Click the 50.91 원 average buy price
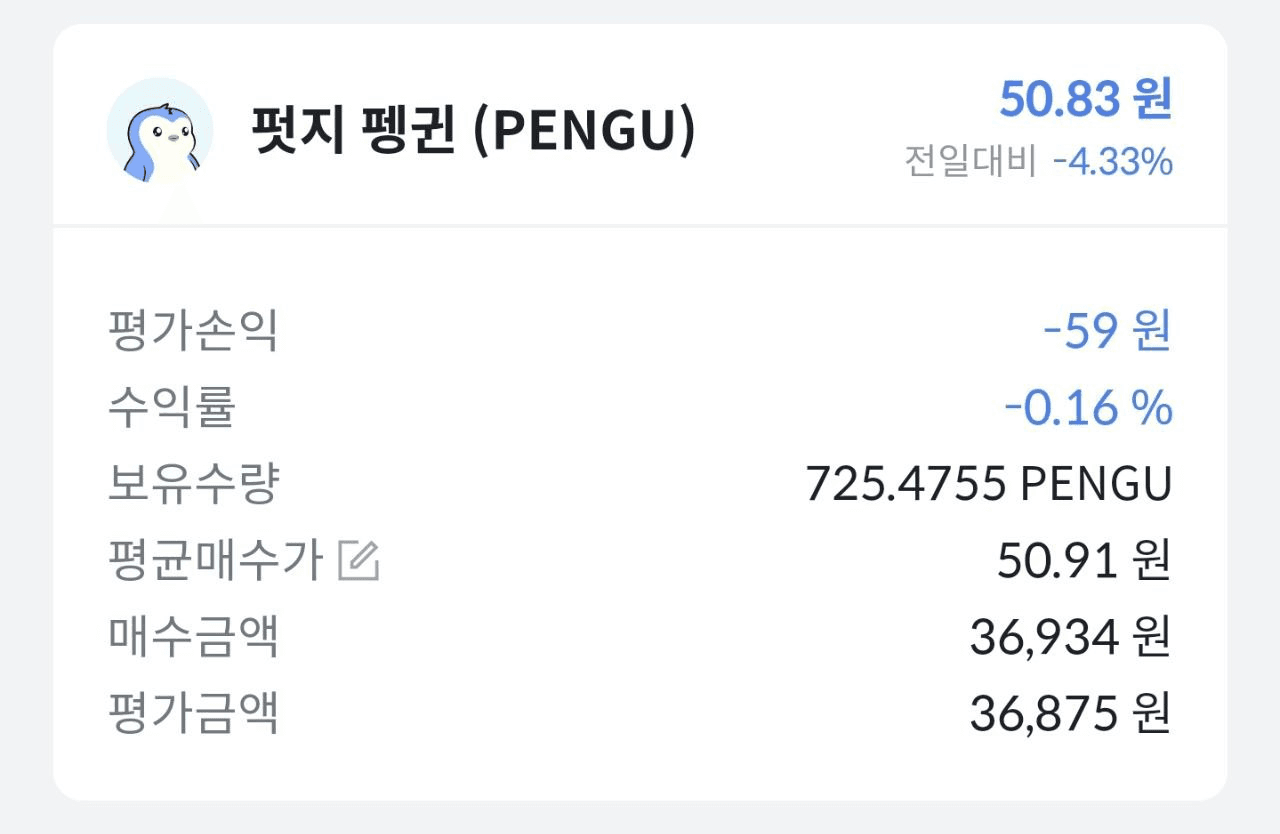This screenshot has width=1280, height=834. [x=1084, y=561]
